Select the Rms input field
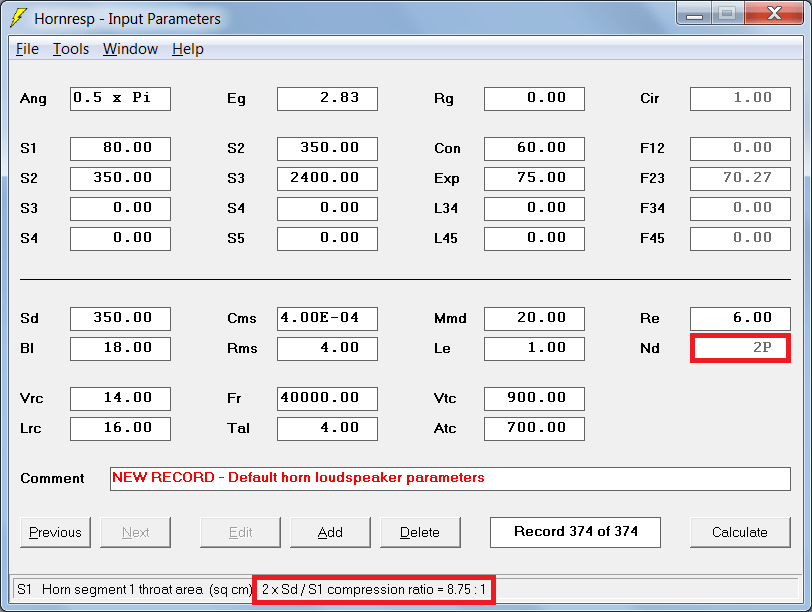Screen dimensions: 812x612 [x=327, y=348]
